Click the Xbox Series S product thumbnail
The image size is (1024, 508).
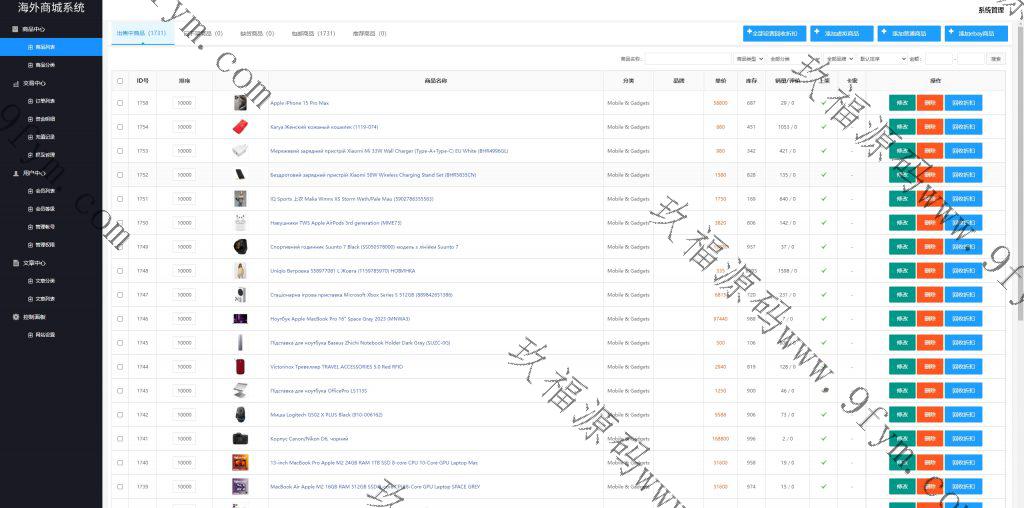tap(240, 295)
